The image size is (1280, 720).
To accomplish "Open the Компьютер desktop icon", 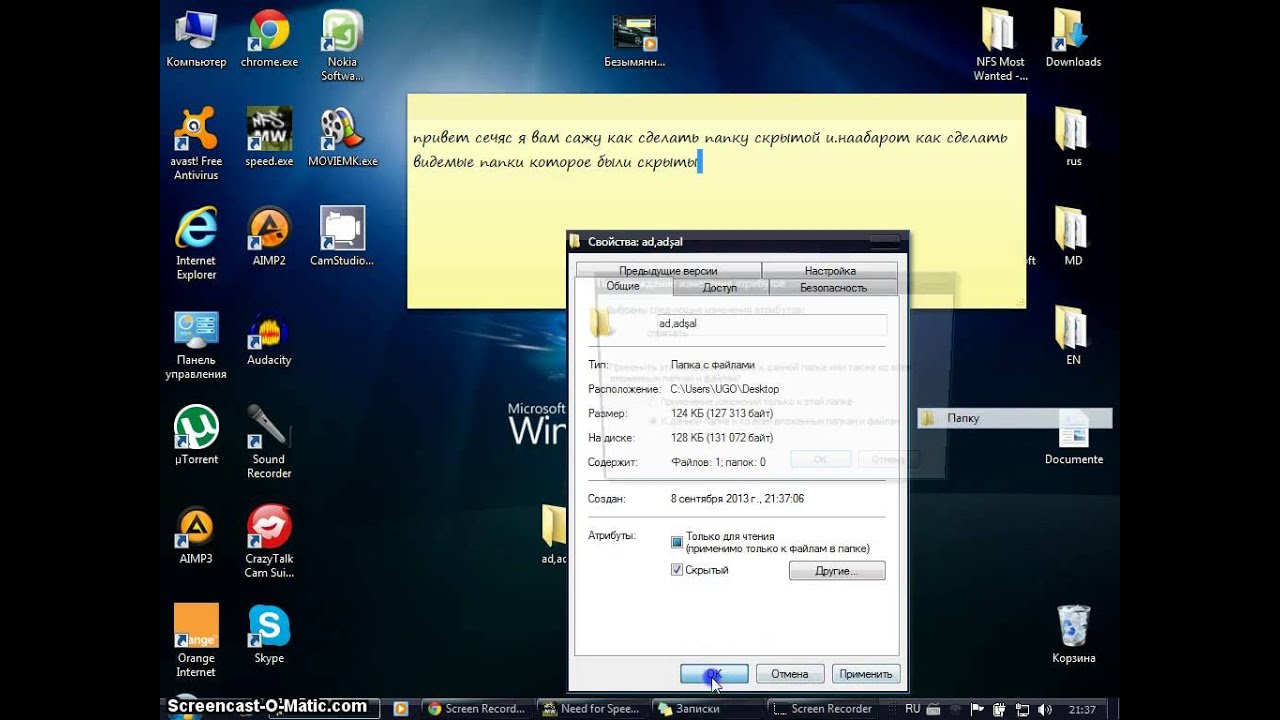I will tap(196, 40).
